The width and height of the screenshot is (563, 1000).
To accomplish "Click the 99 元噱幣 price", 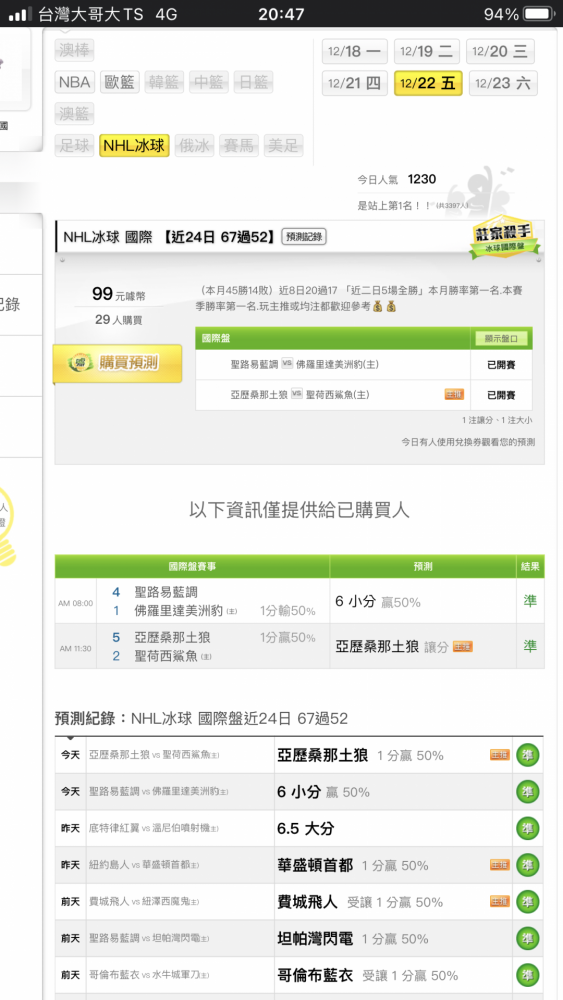I will pos(119,294).
